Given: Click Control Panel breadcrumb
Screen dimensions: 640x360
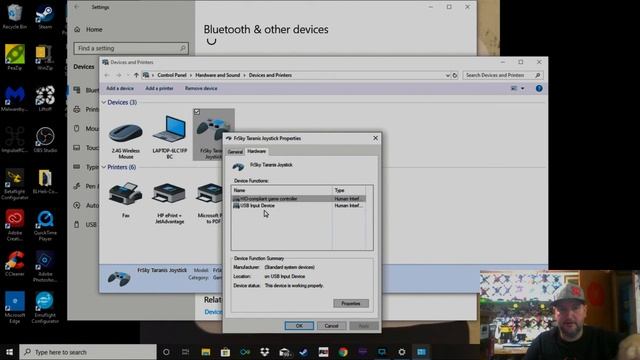Looking at the screenshot, I should (x=172, y=76).
